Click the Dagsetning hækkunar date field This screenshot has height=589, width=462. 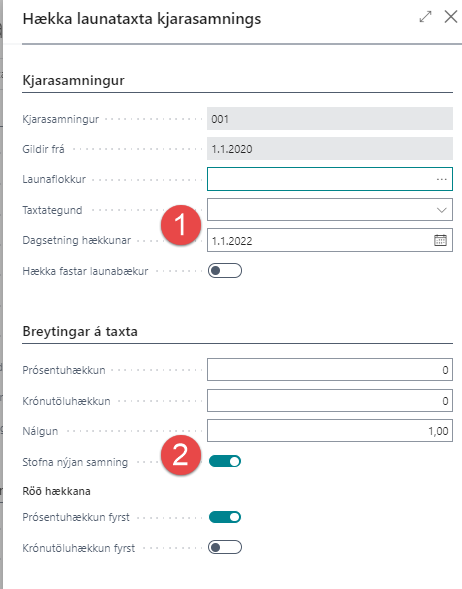point(320,240)
